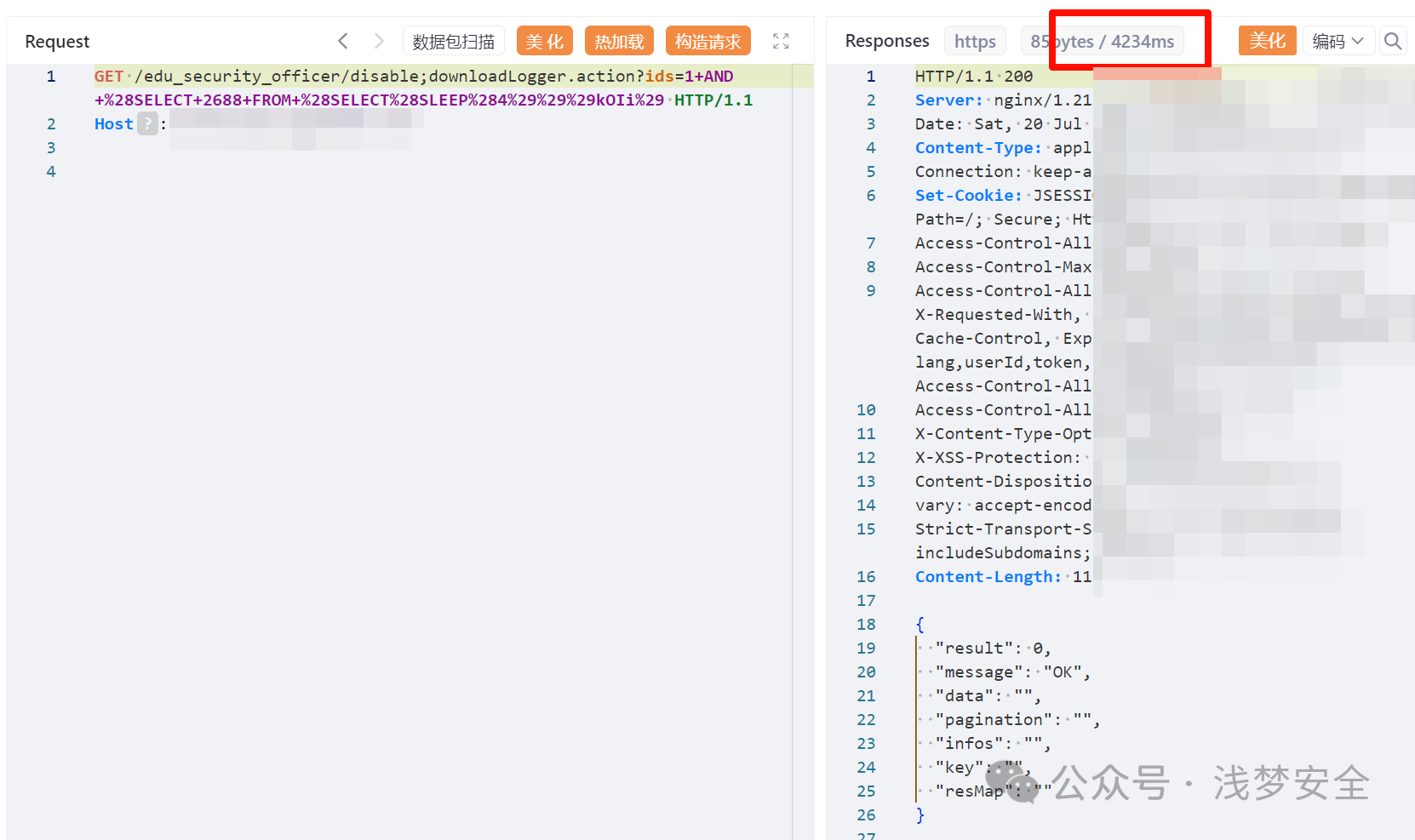Viewport: 1415px width, 840px height.
Task: Click the "infos" JSON line
Action: click(993, 743)
